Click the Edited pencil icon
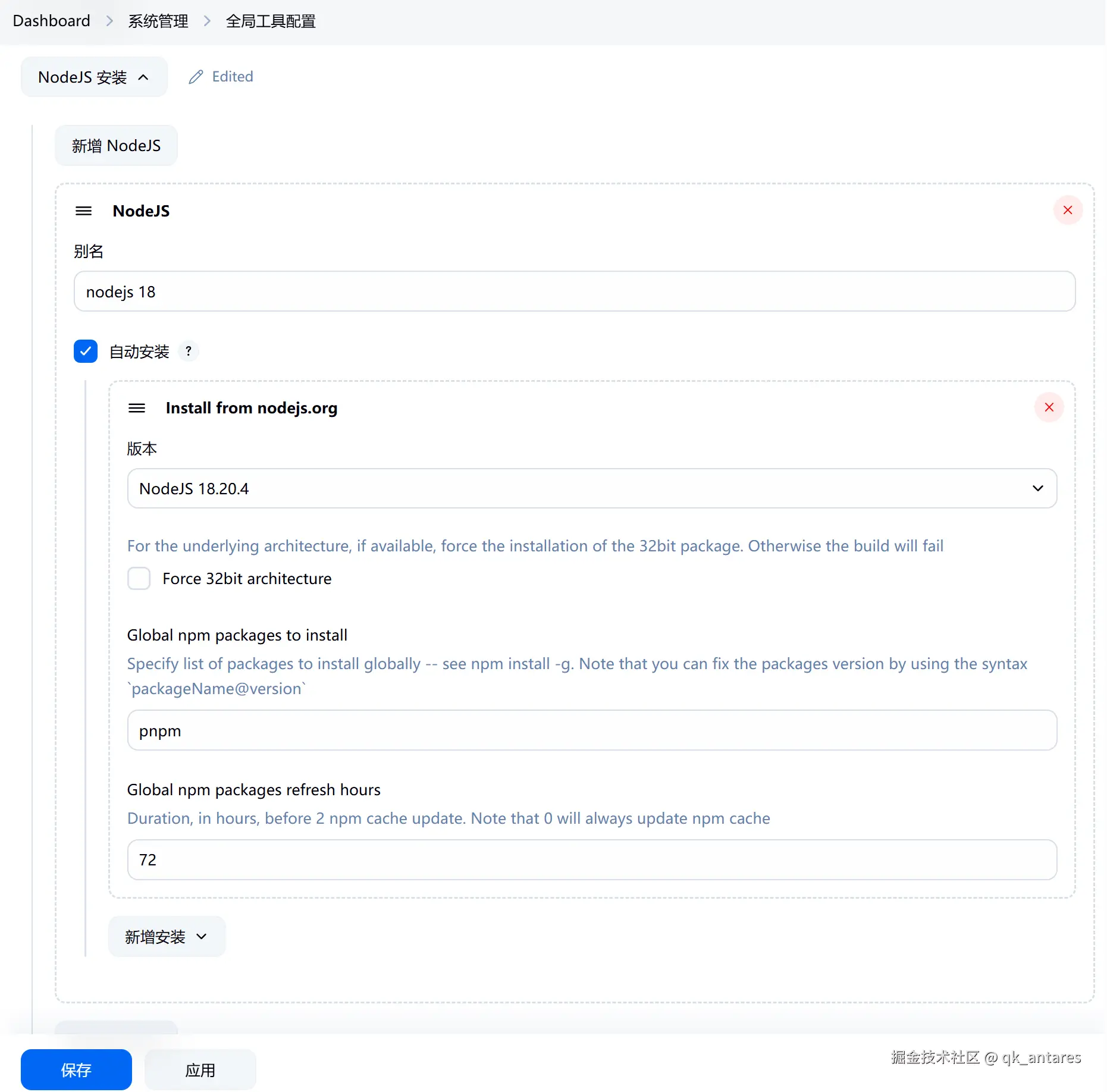This screenshot has width=1107, height=1092. 196,77
